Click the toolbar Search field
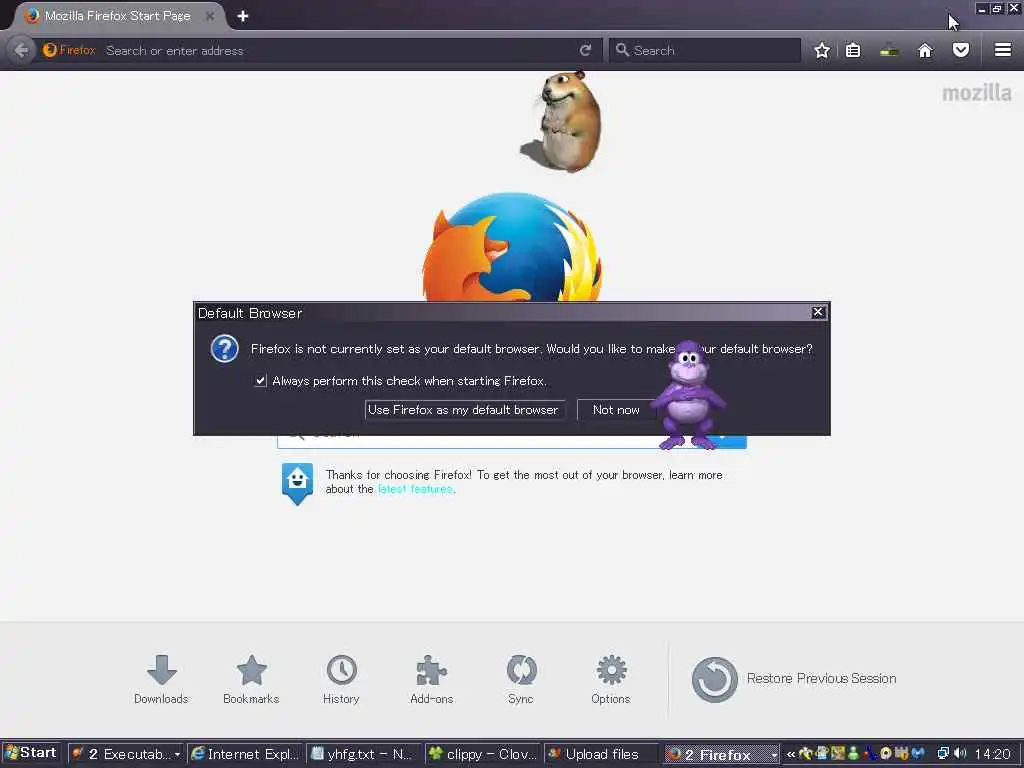The height and width of the screenshot is (768, 1024). coord(705,50)
